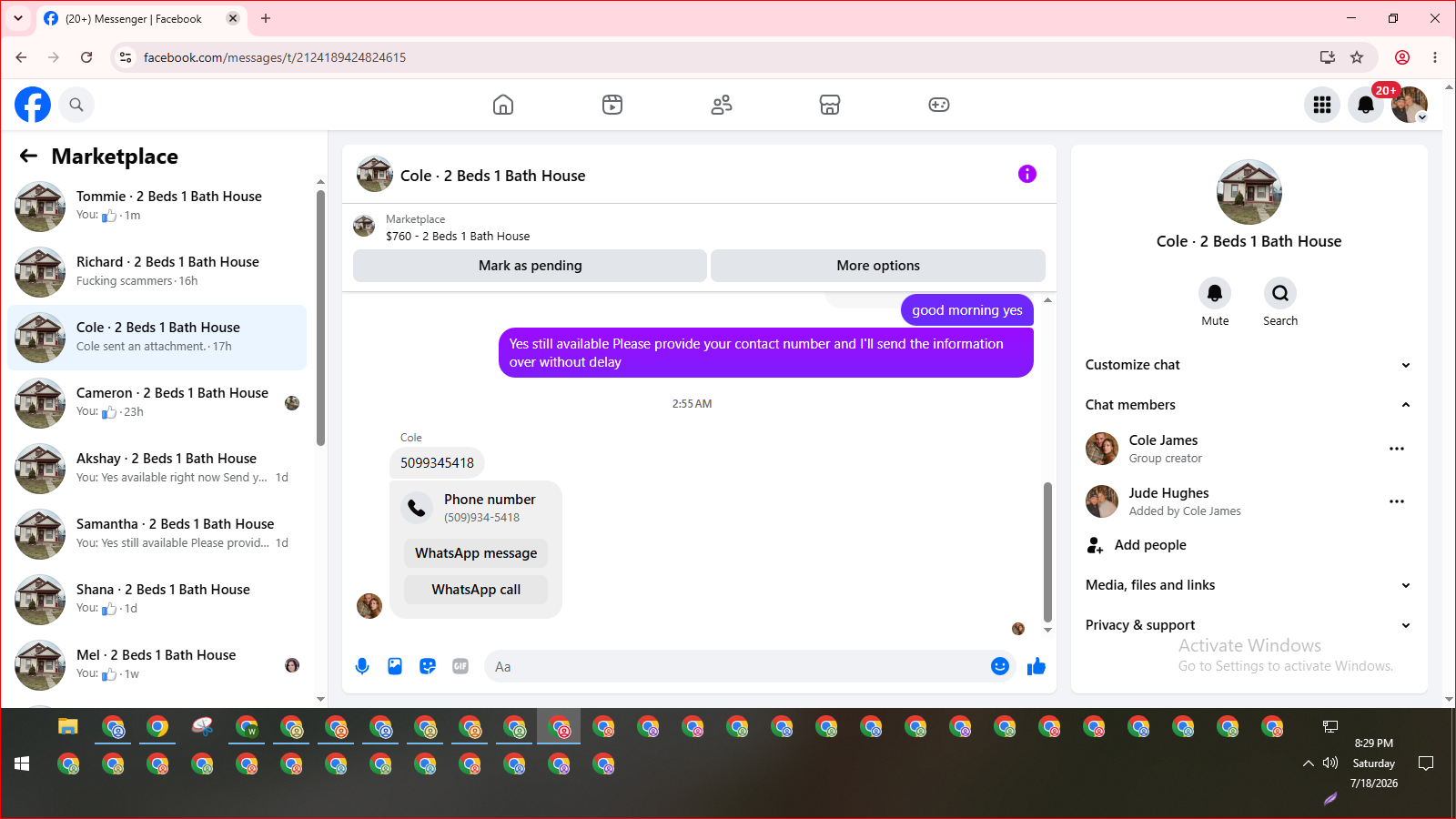Click the WhatsApp call button
This screenshot has width=1456, height=819.
point(476,590)
